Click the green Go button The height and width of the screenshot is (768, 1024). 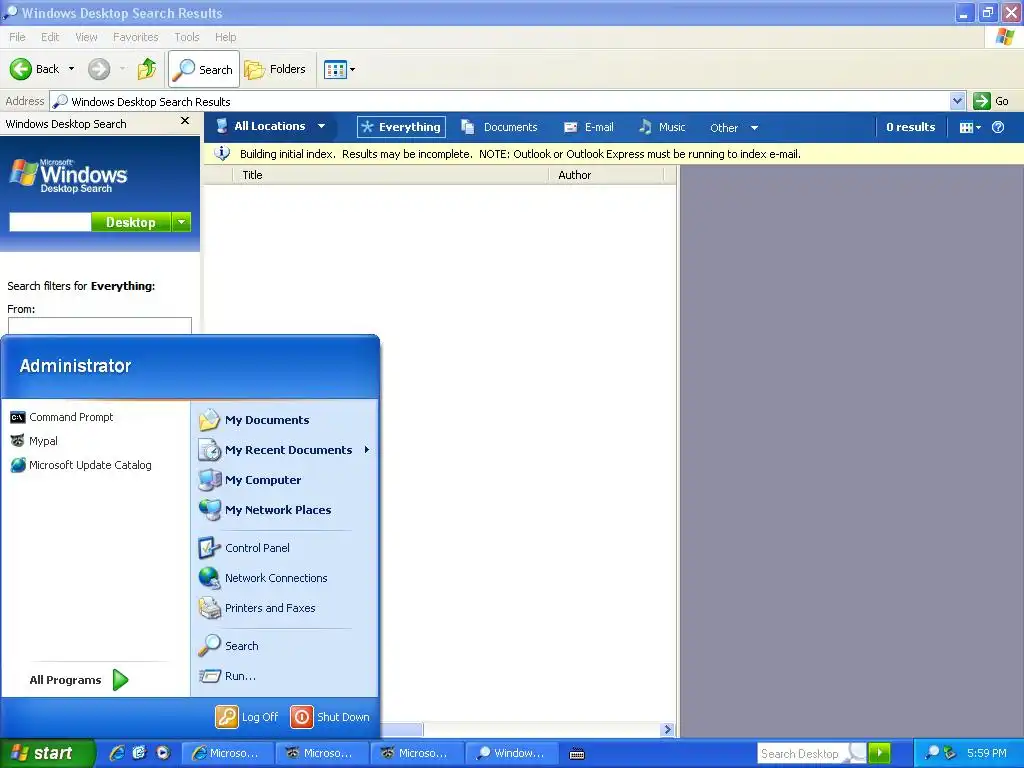991,101
